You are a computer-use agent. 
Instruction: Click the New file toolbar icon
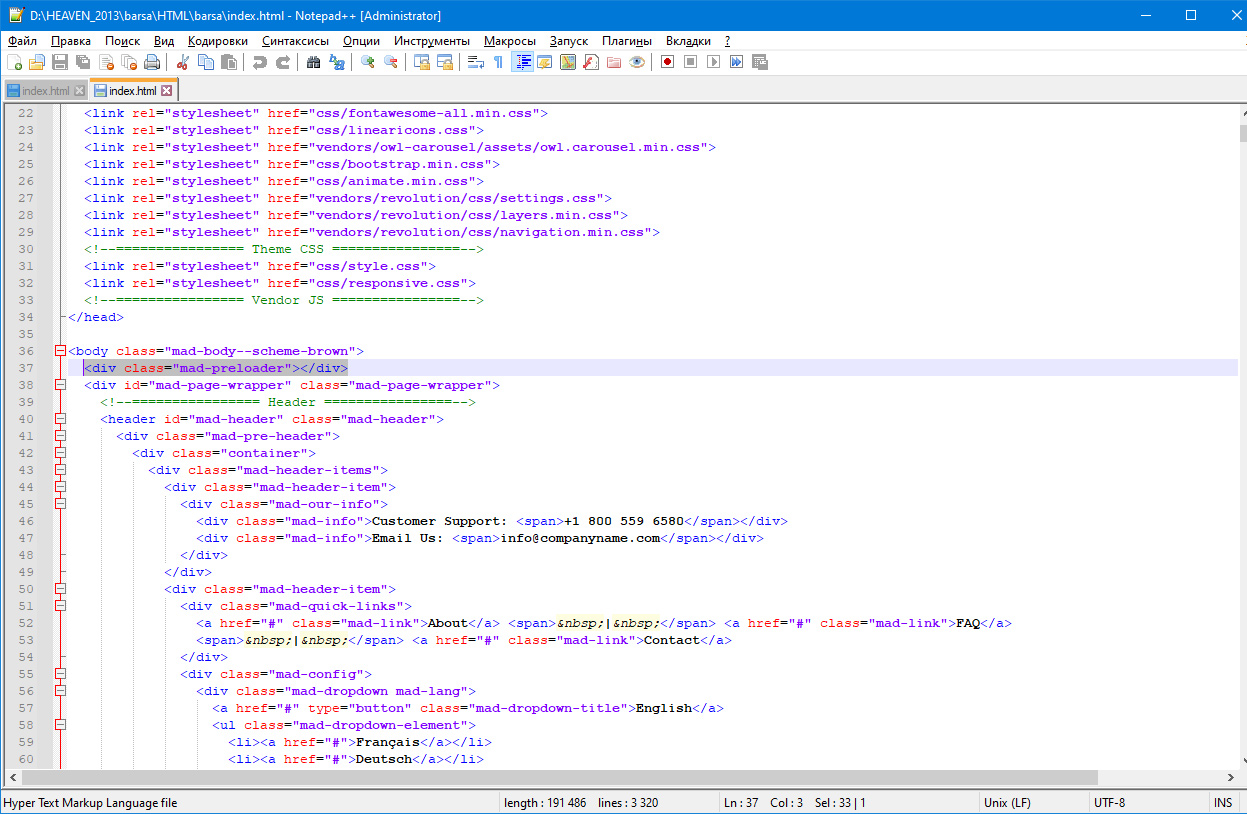click(14, 62)
